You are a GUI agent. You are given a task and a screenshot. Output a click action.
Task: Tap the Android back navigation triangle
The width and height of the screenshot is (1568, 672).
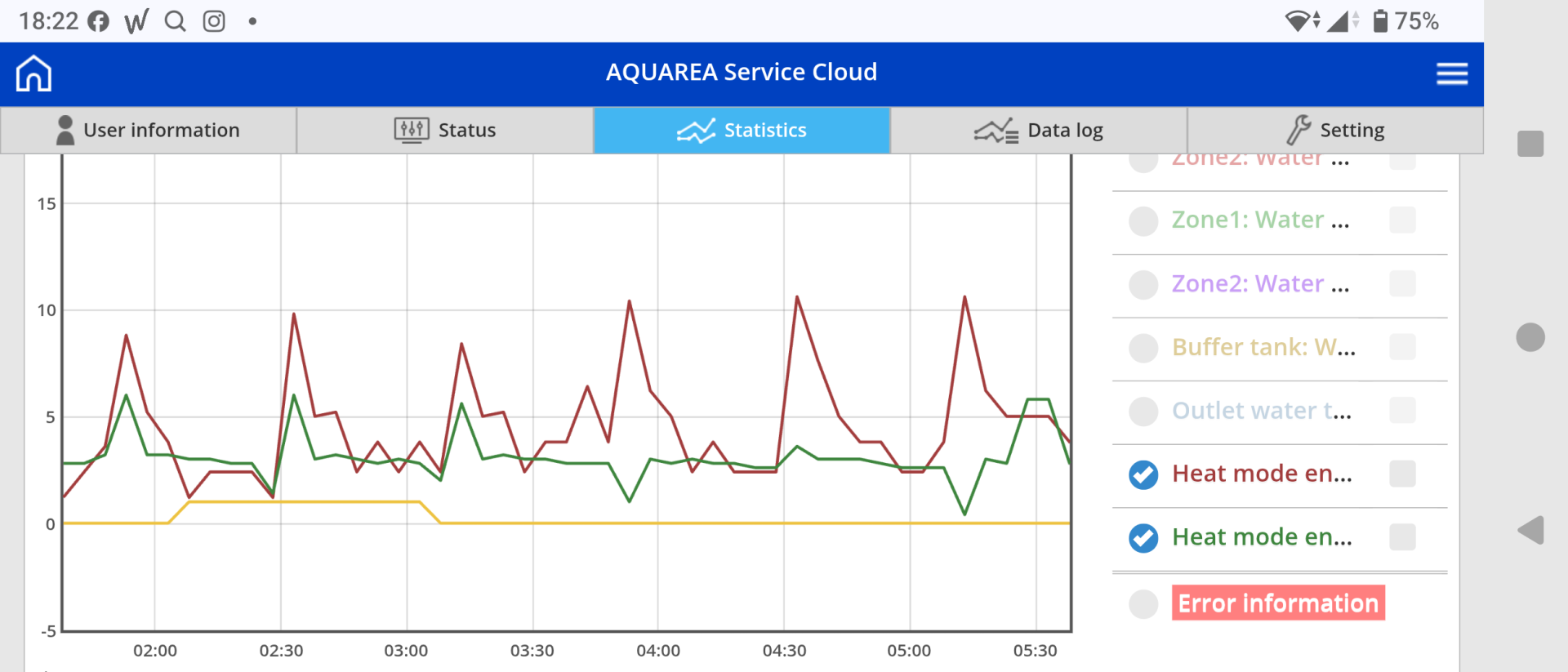[x=1531, y=531]
